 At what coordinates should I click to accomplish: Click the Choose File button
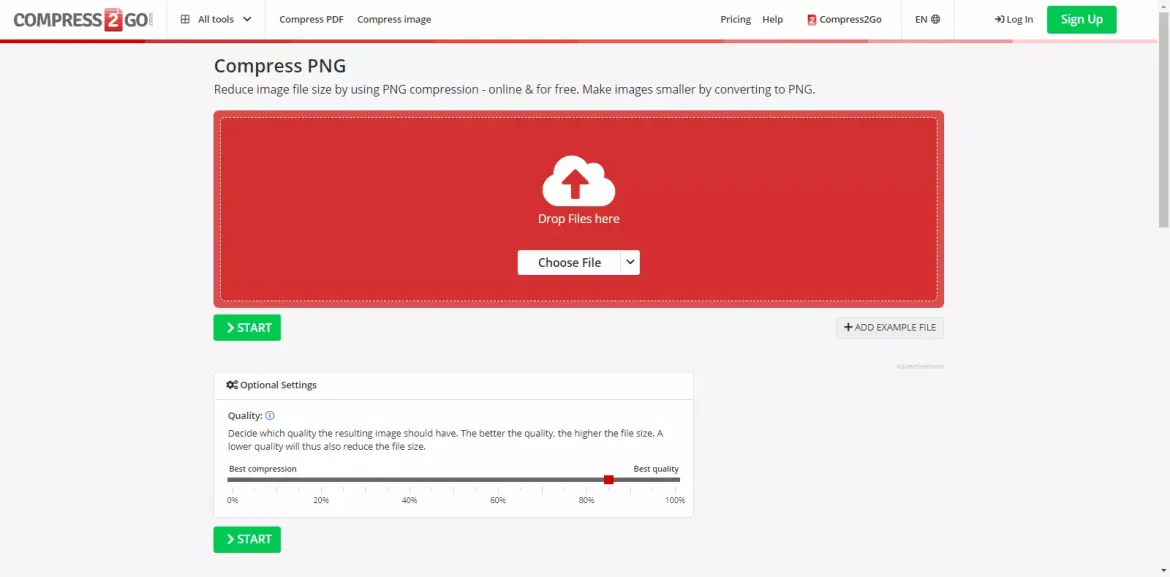(x=569, y=262)
